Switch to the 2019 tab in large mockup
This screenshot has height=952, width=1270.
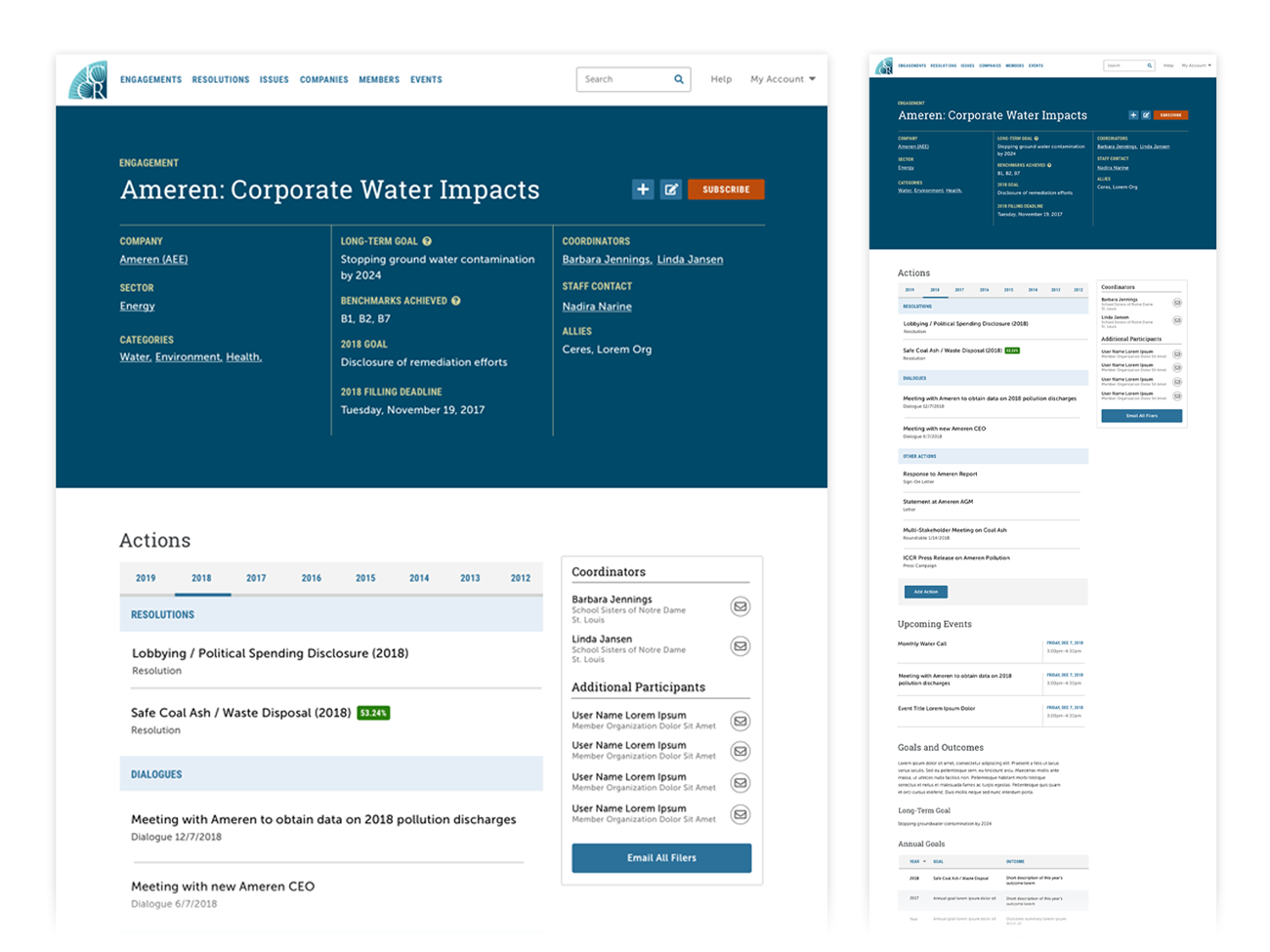(146, 578)
